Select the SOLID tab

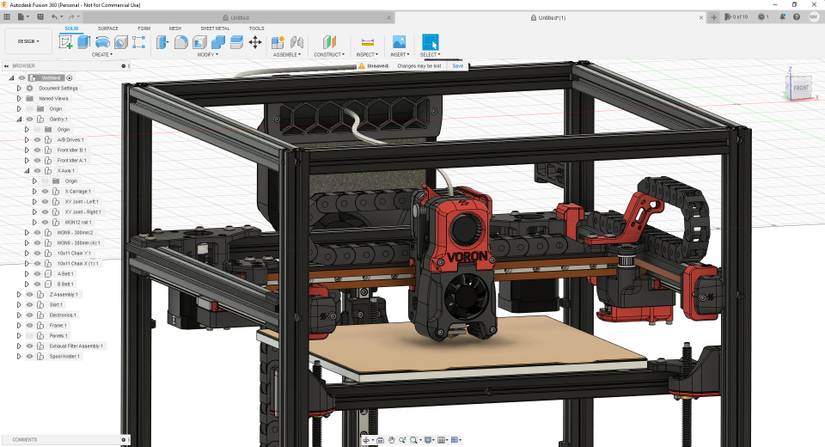pos(72,28)
